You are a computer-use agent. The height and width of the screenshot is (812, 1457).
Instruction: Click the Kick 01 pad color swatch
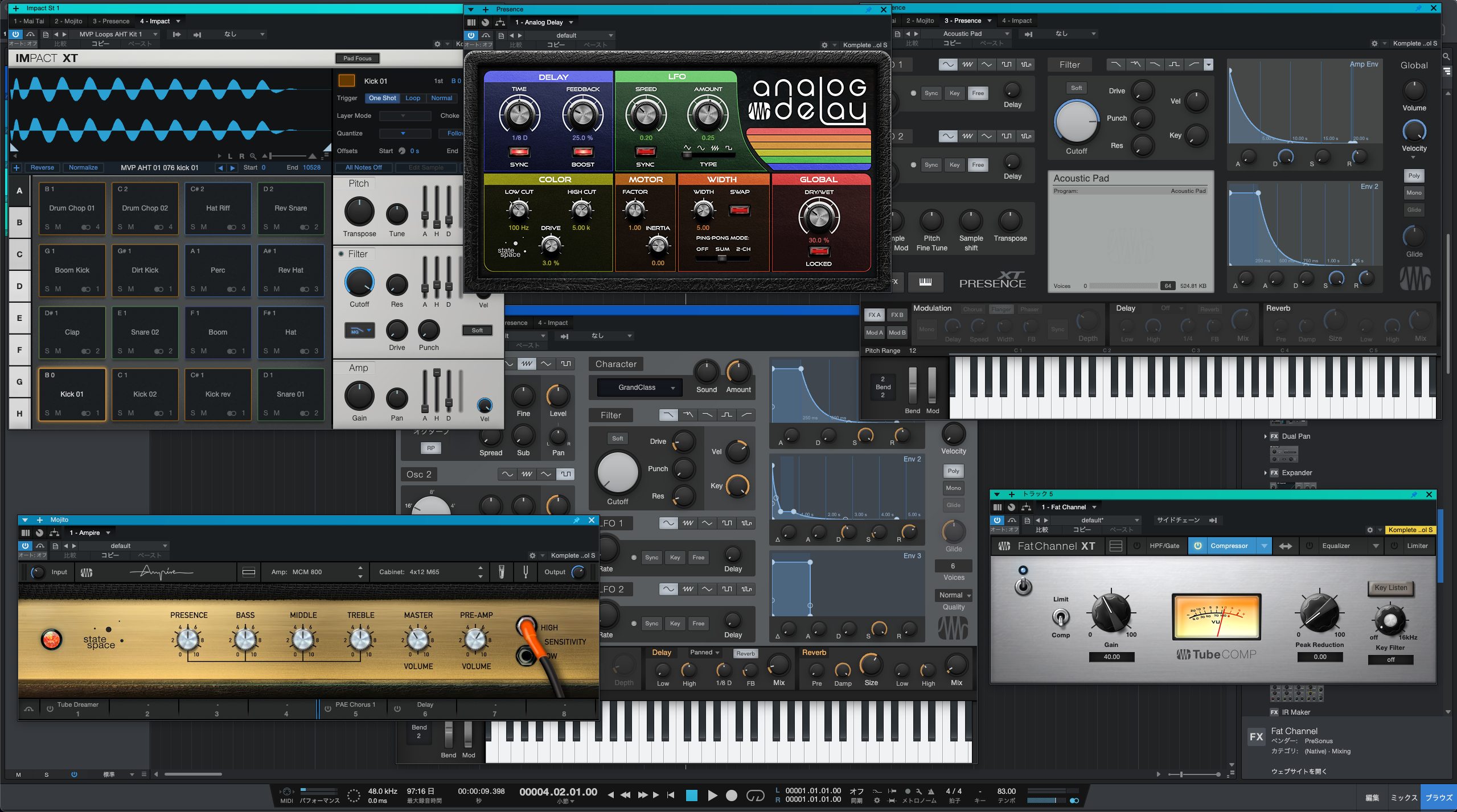point(346,81)
